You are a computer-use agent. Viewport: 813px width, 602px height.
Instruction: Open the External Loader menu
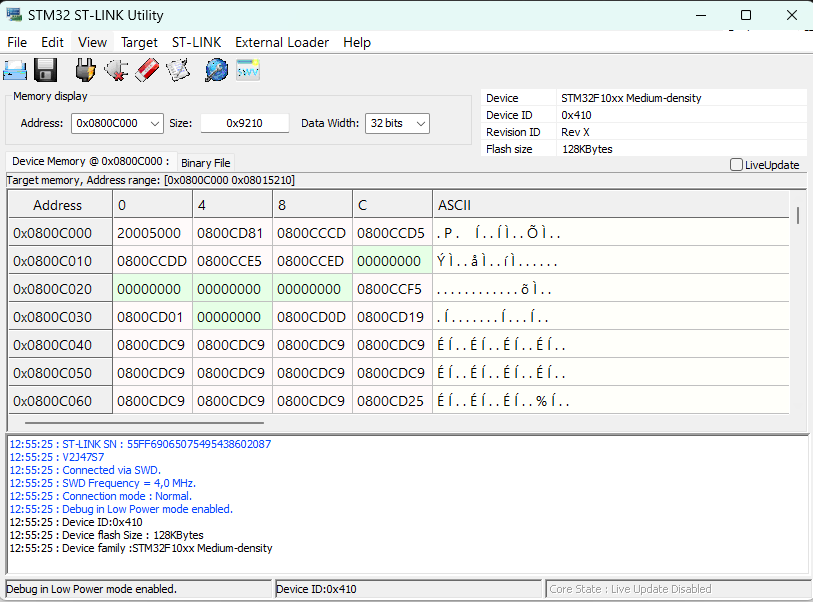pyautogui.click(x=282, y=43)
